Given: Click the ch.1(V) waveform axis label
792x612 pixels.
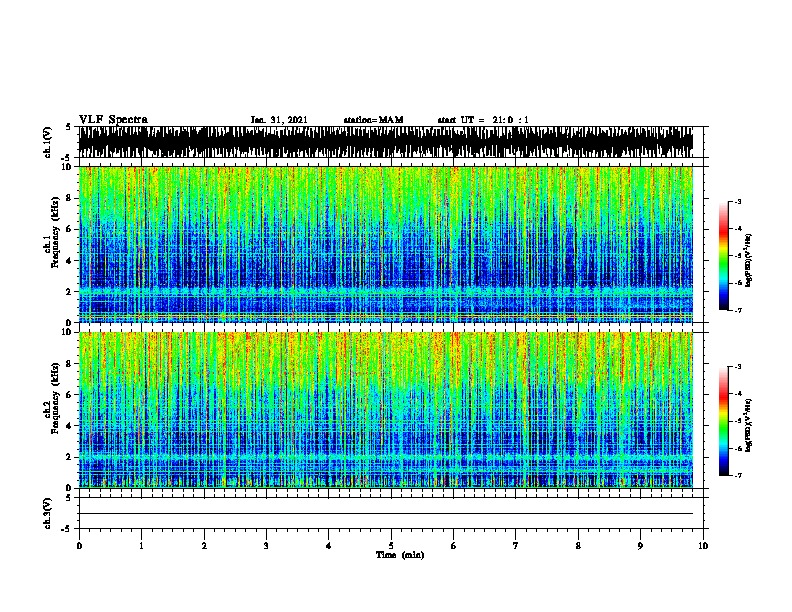Looking at the screenshot, I should [x=47, y=142].
